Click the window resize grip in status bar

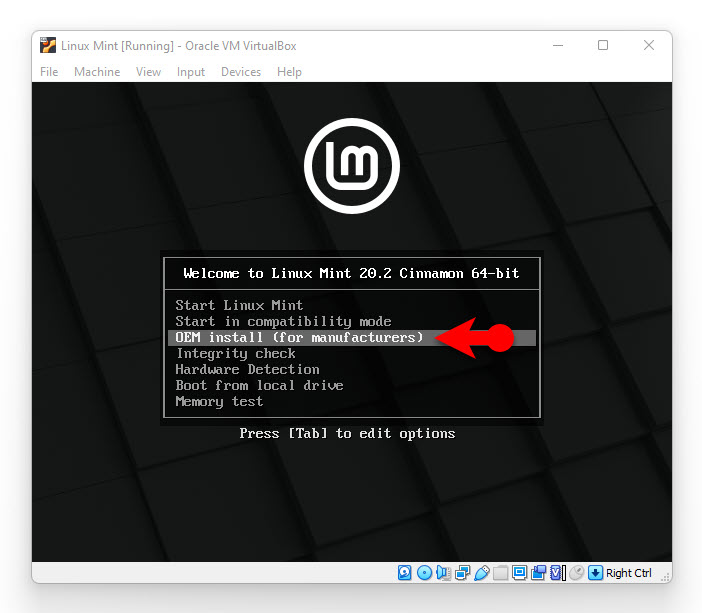[x=665, y=577]
